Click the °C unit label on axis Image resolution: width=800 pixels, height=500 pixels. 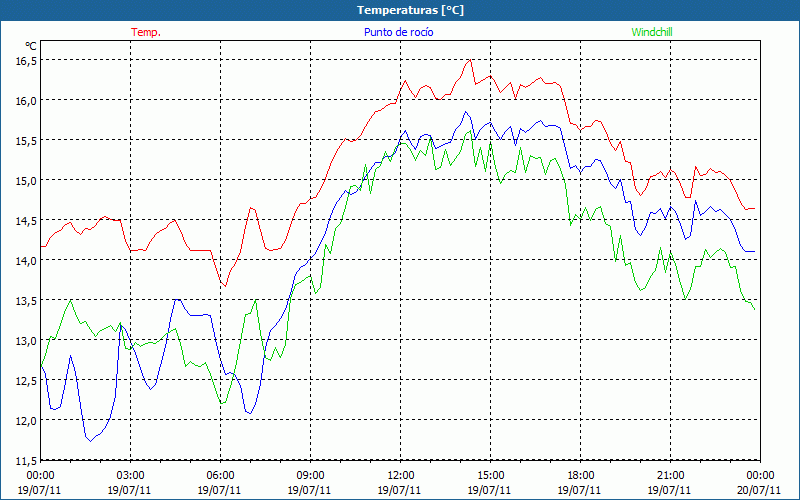click(x=31, y=46)
